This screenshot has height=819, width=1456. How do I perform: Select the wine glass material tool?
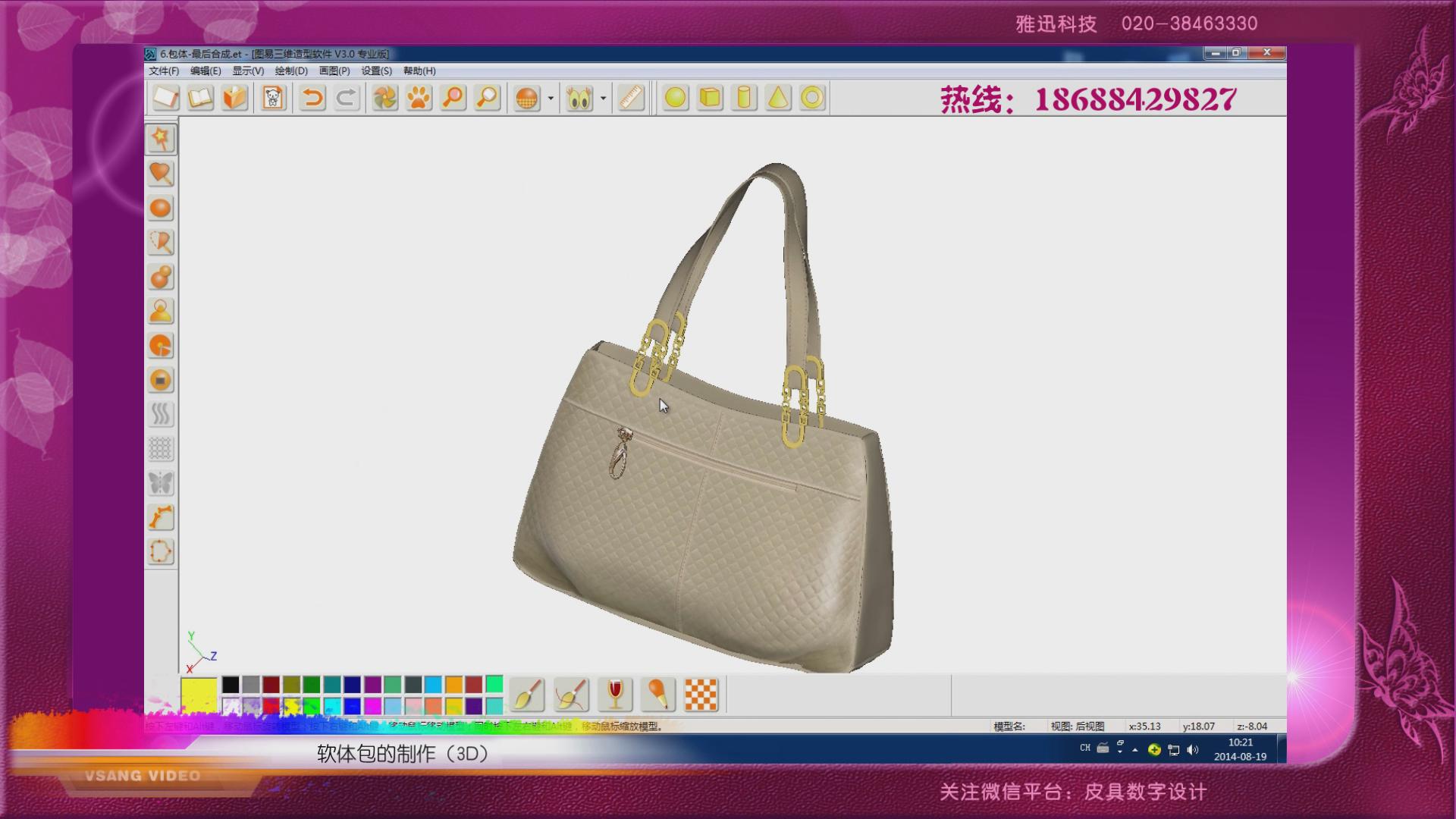[615, 694]
